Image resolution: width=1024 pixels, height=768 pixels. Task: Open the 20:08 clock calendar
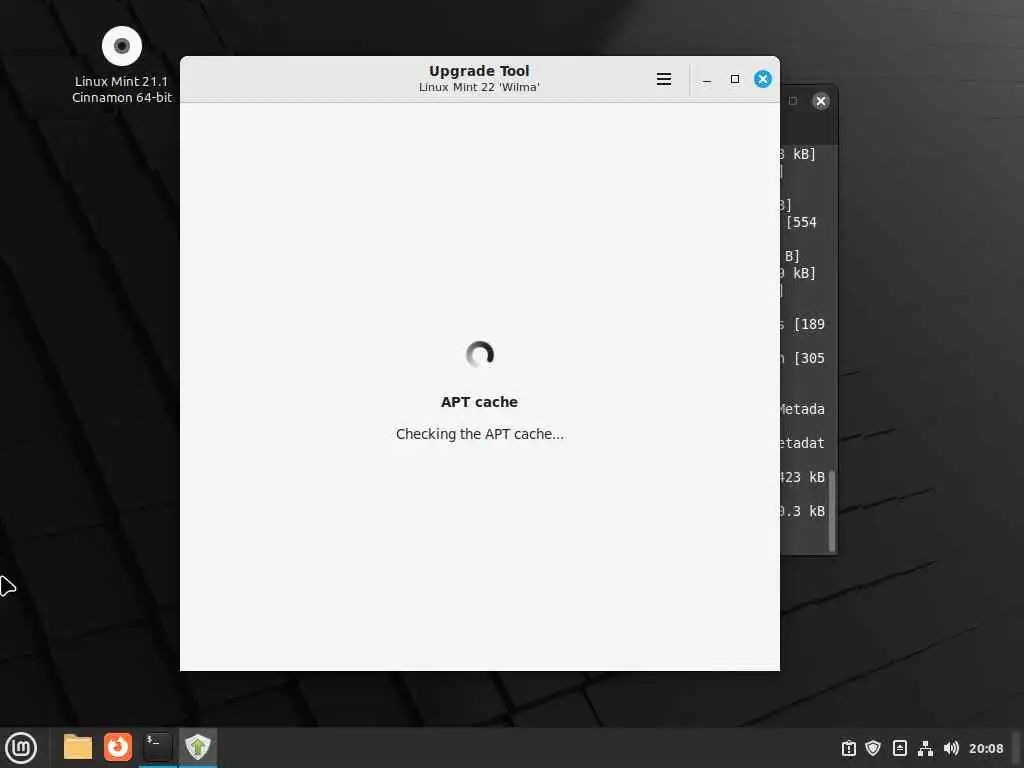coord(985,748)
